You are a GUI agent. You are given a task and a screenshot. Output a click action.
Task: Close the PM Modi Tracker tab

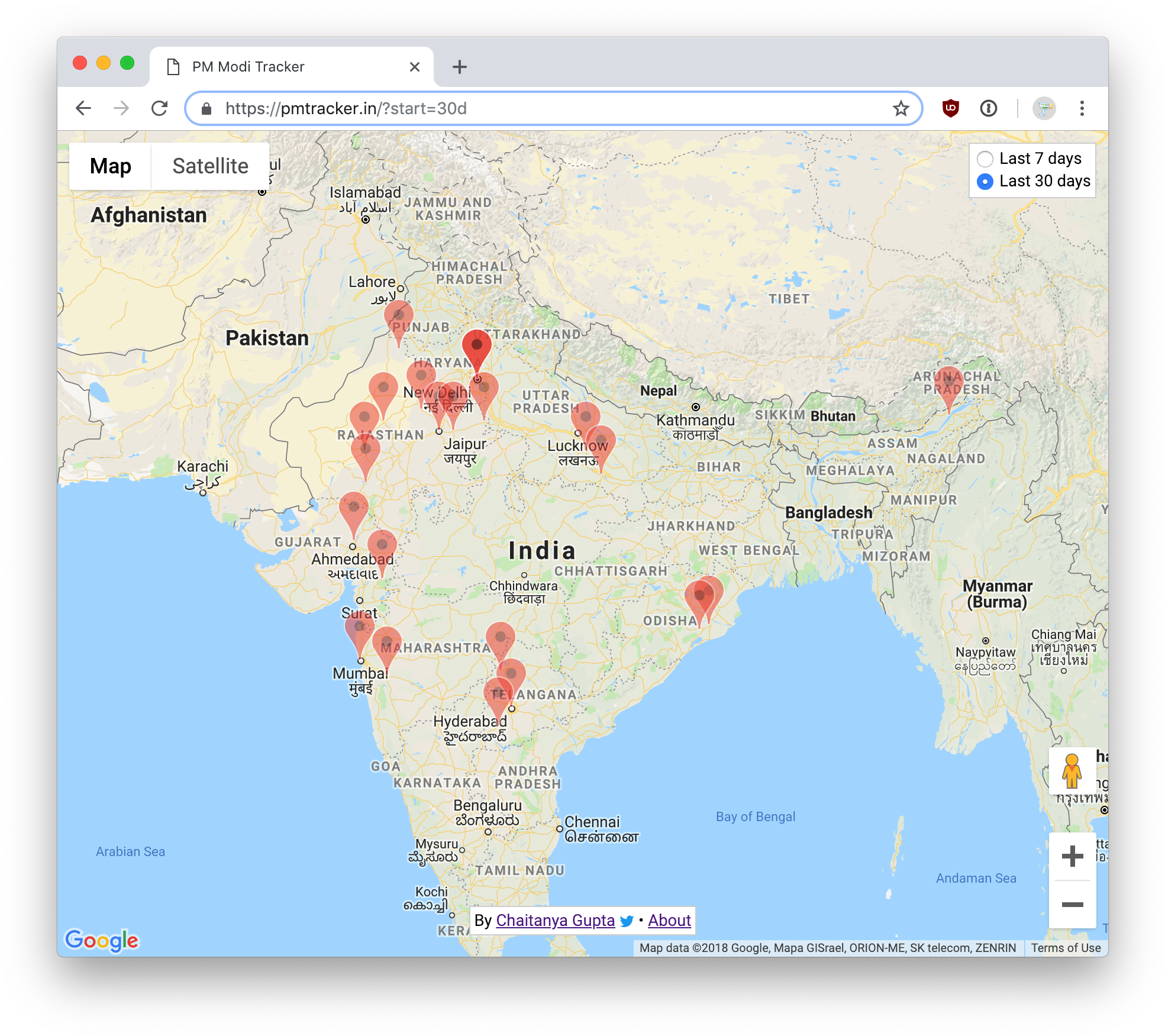pos(415,67)
